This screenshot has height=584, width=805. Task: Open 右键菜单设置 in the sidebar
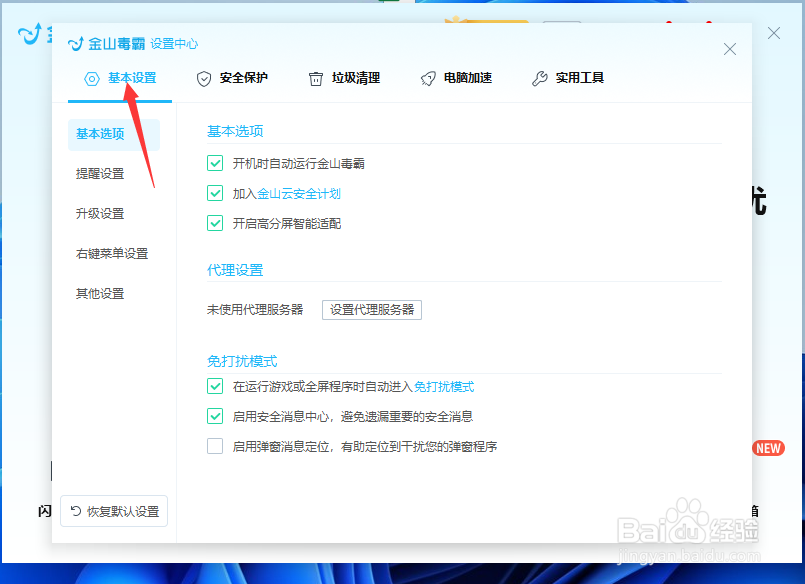point(112,254)
